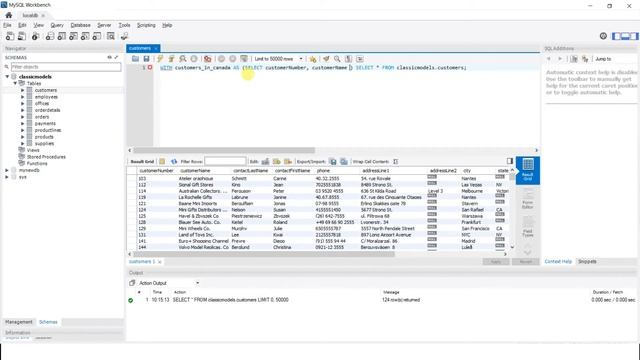
Task: Open the Scripting menu
Action: pos(146,25)
